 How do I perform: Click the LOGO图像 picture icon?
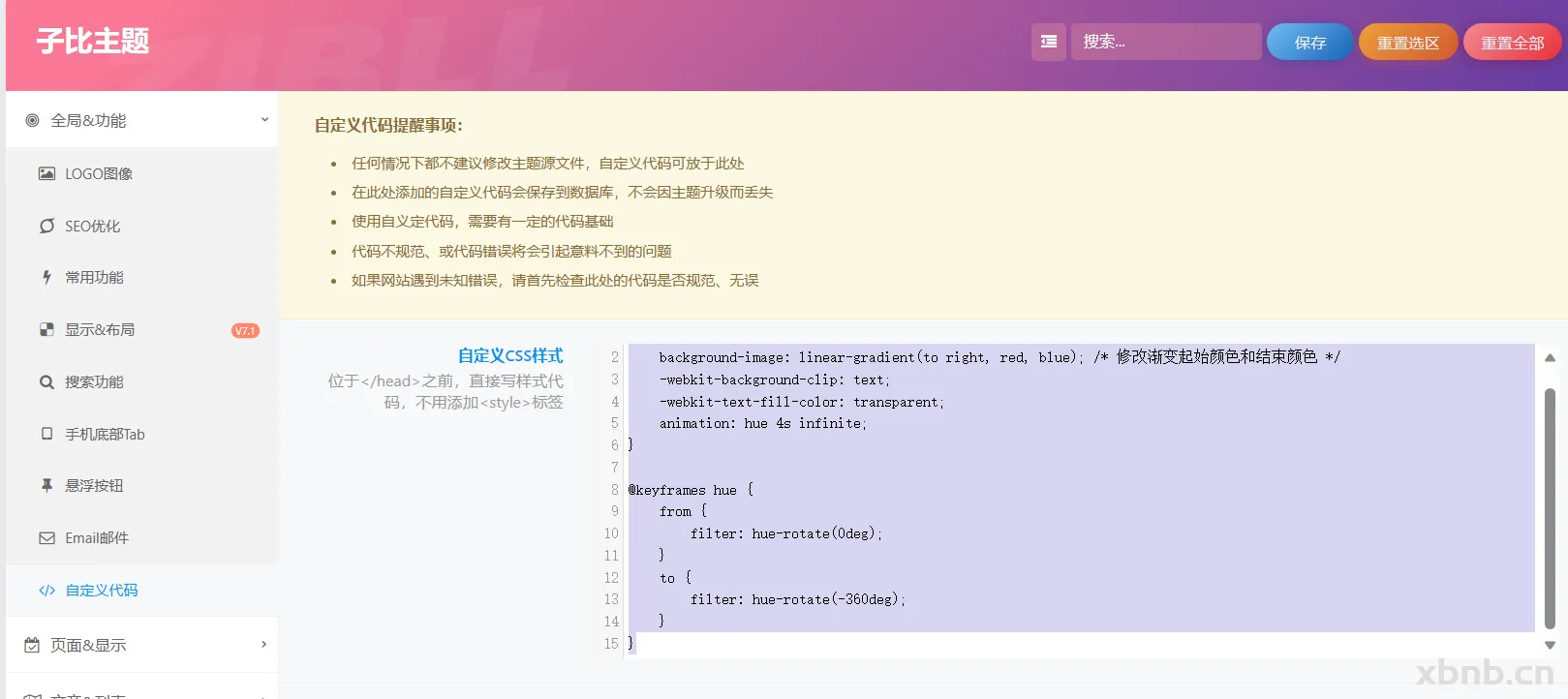click(46, 173)
